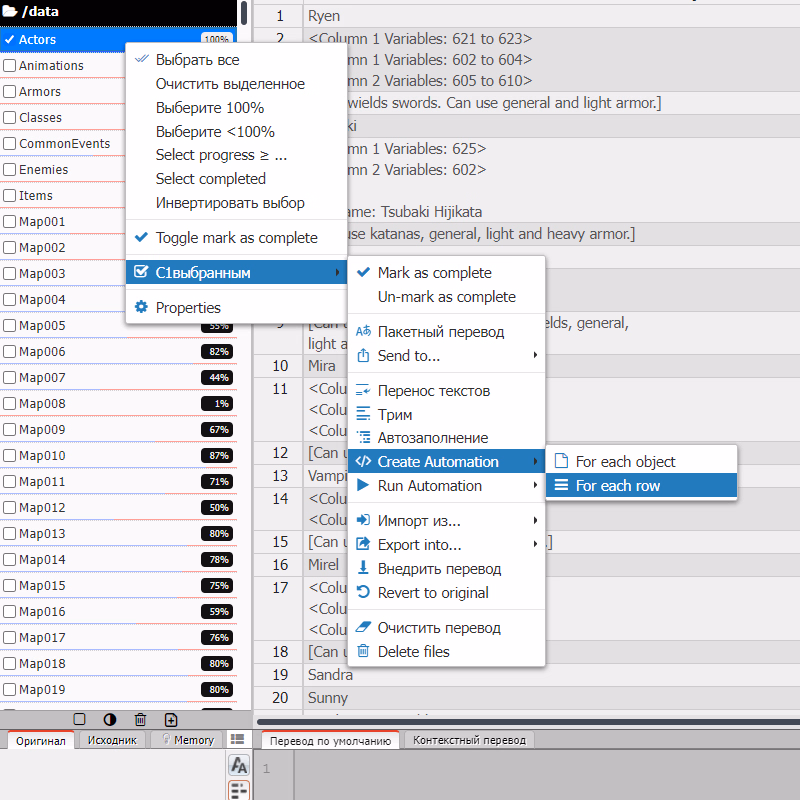800x800 pixels.
Task: Expand the Импорт из... submenu arrow
Action: 535,520
